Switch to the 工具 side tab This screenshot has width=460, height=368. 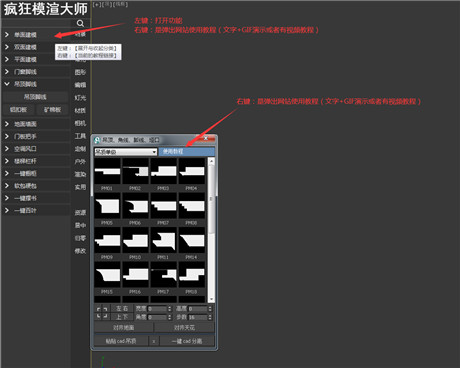coord(80,136)
